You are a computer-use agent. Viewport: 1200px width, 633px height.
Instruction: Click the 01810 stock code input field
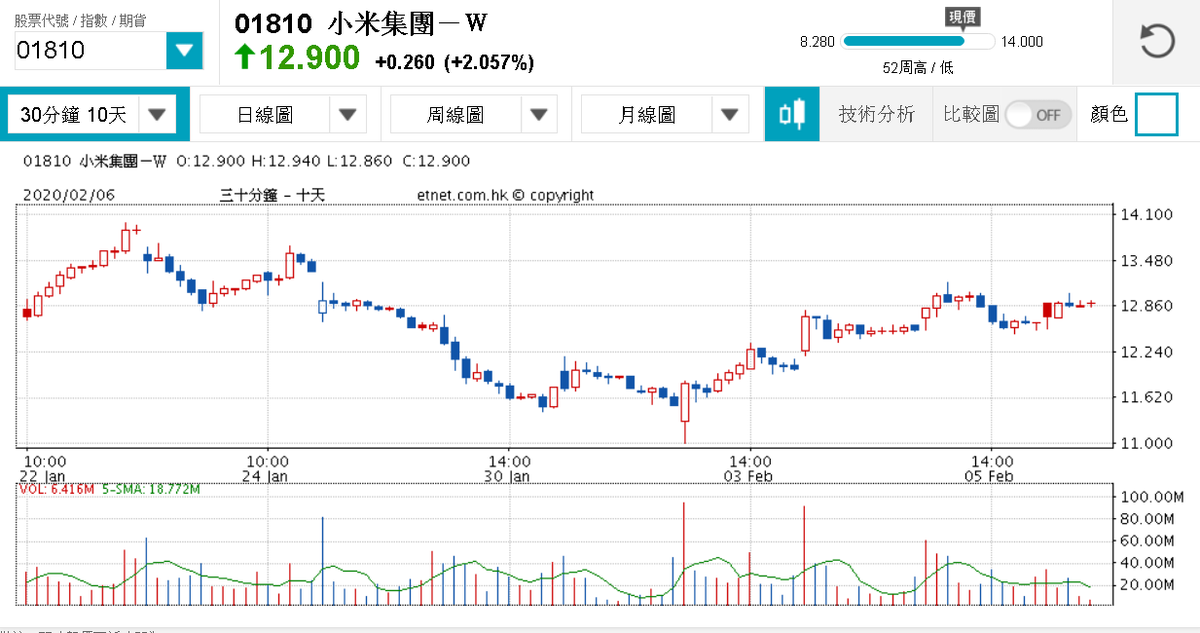coord(90,50)
